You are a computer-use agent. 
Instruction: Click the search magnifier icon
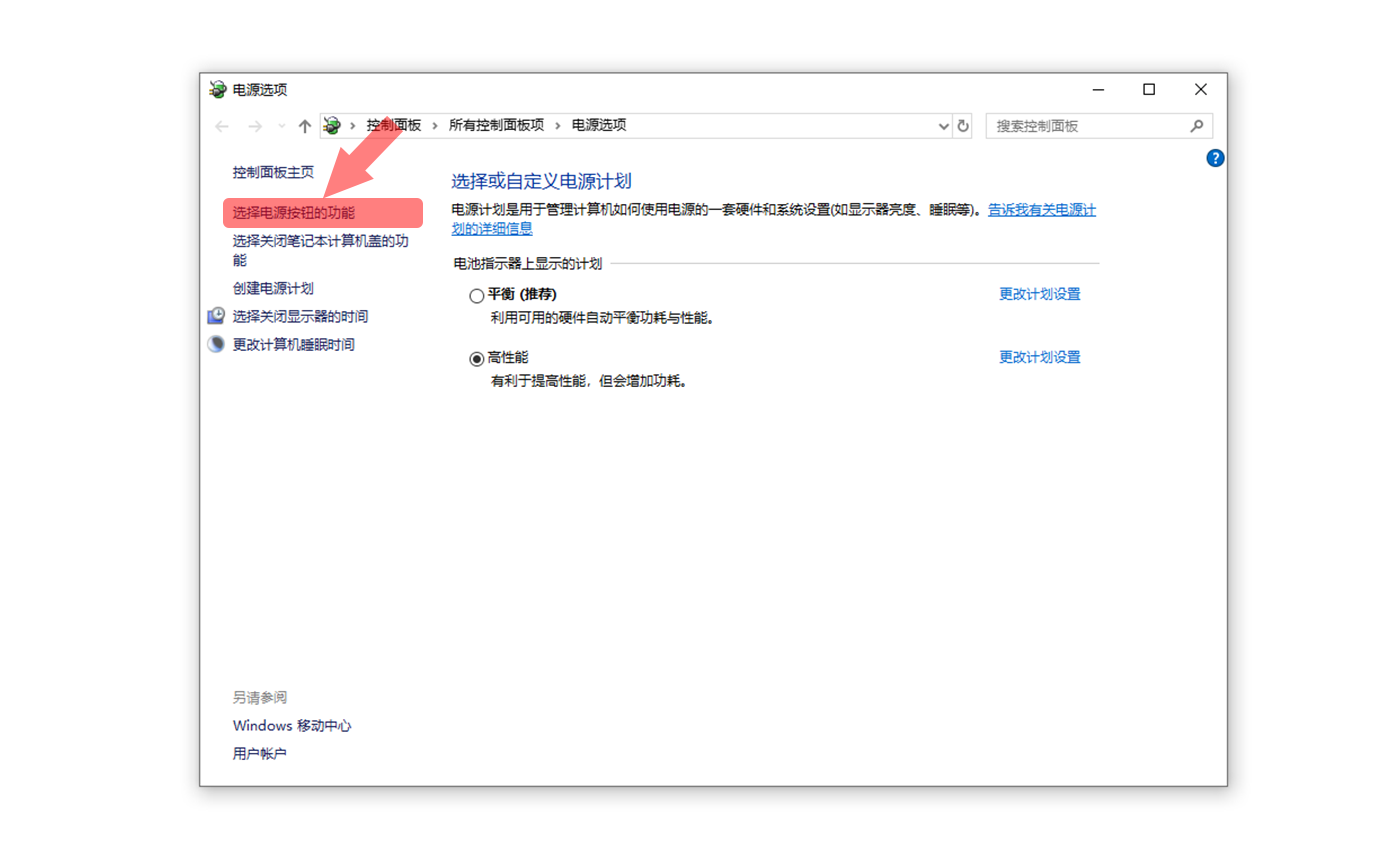[1197, 125]
